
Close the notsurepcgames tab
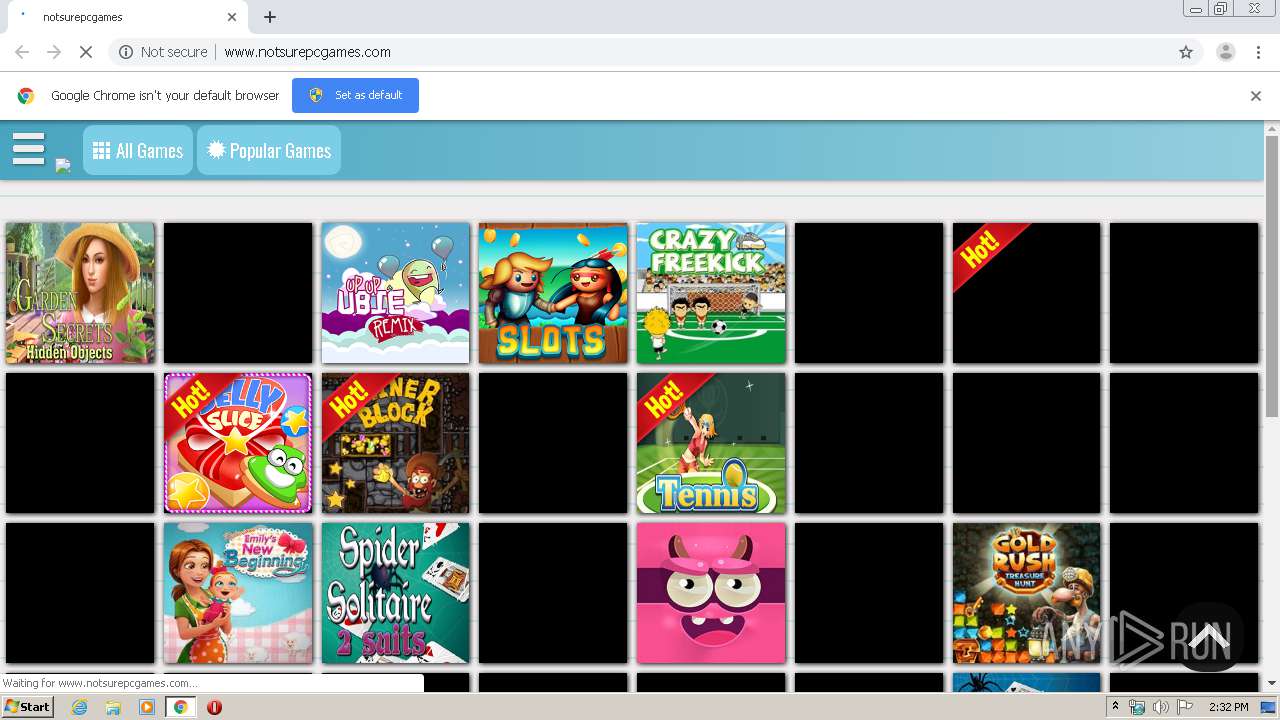pos(232,17)
